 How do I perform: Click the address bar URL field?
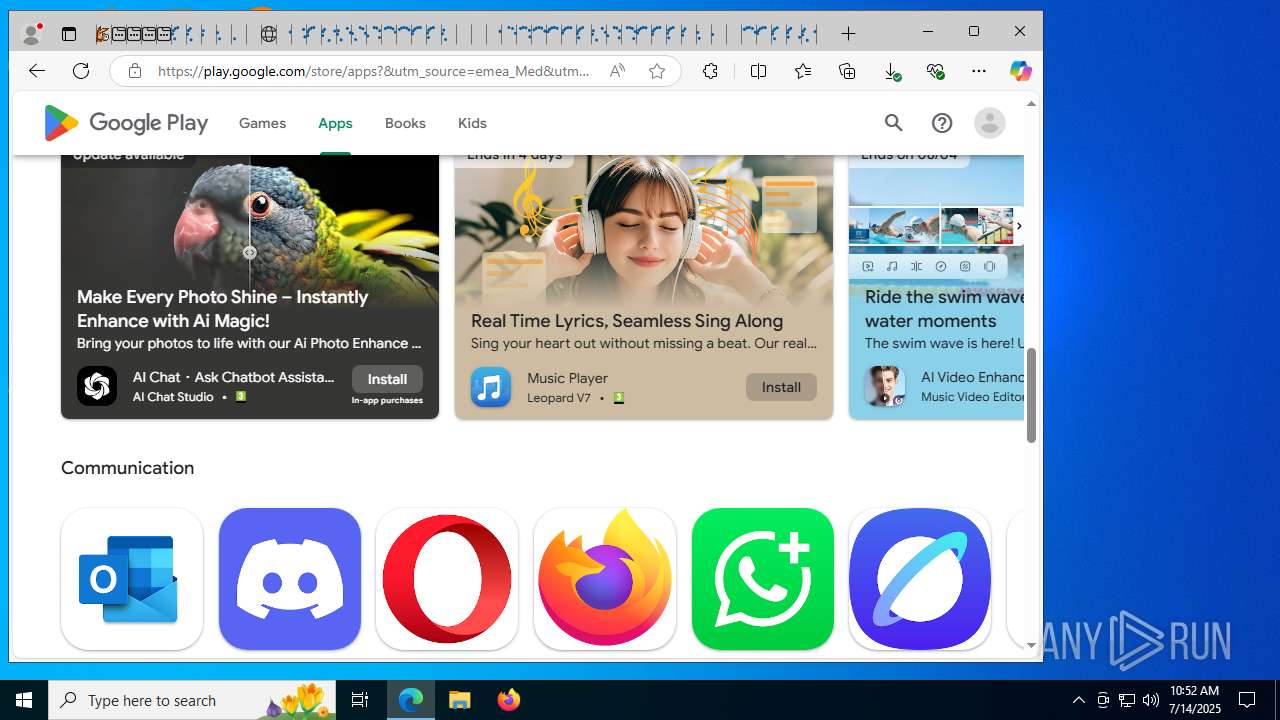(x=374, y=71)
